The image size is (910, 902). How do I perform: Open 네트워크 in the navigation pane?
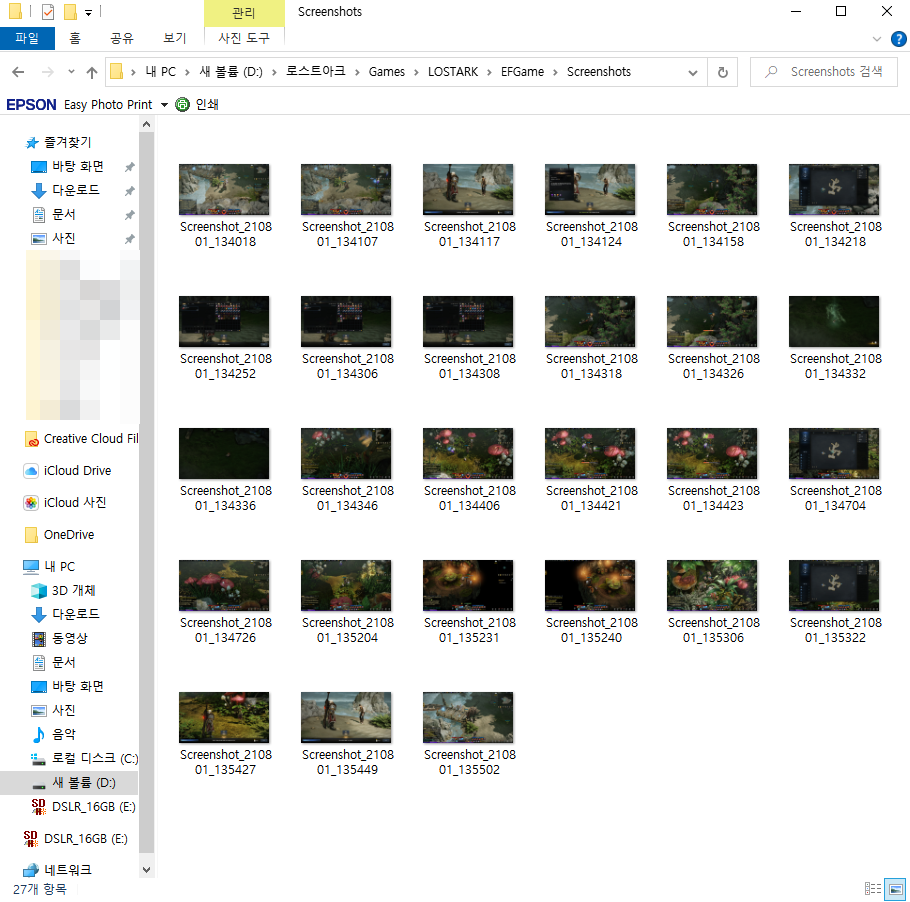coord(57,870)
